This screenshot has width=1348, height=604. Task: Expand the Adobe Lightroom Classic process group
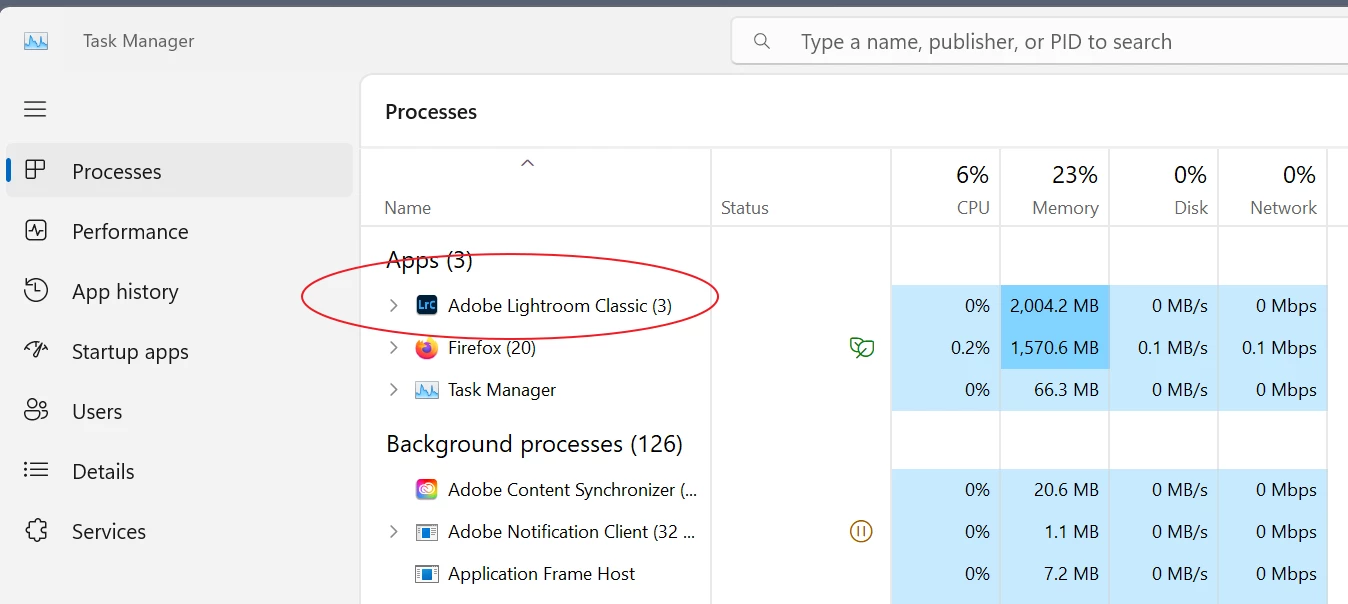click(x=394, y=306)
